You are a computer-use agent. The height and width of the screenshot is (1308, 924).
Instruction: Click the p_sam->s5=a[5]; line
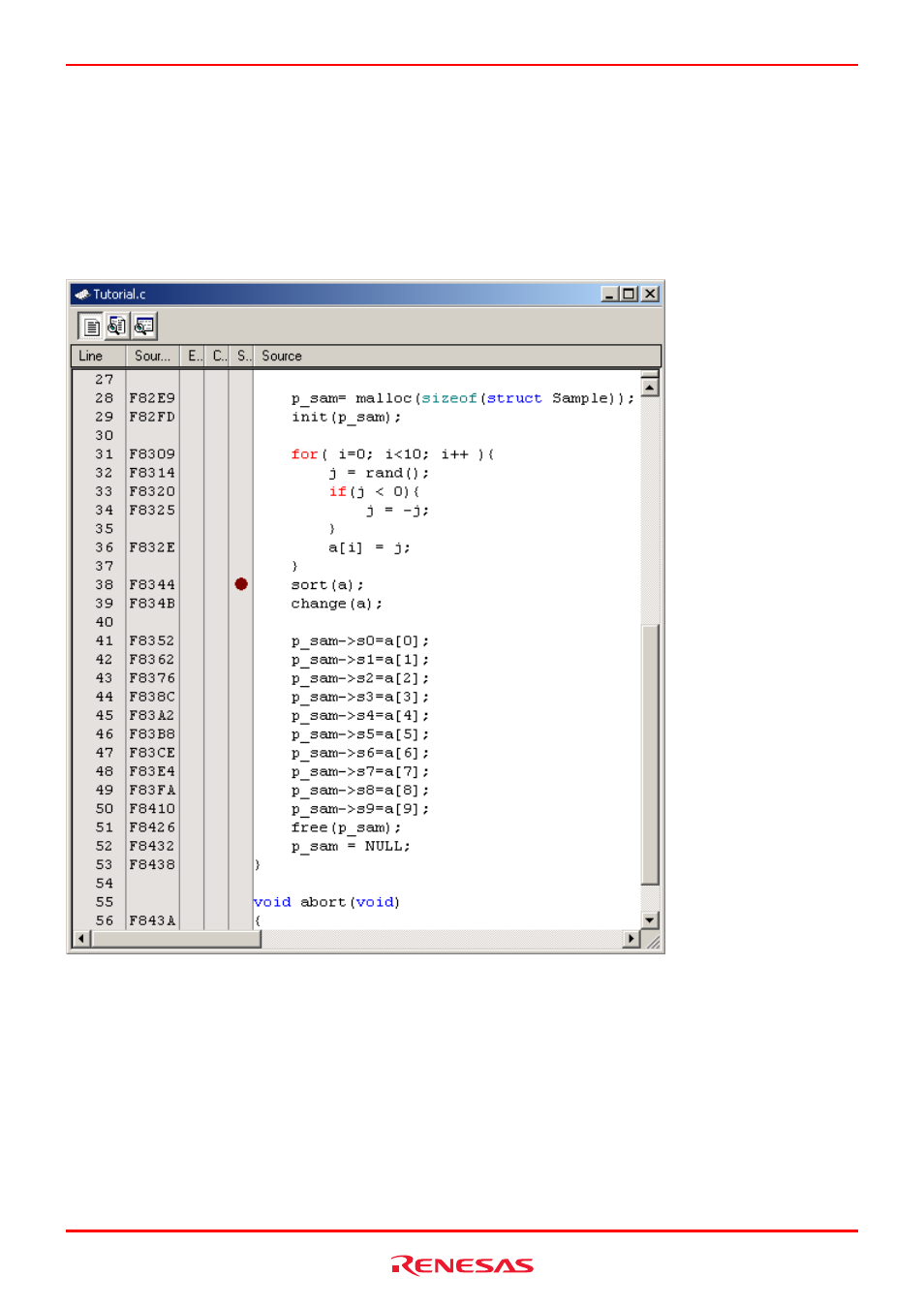tap(359, 734)
